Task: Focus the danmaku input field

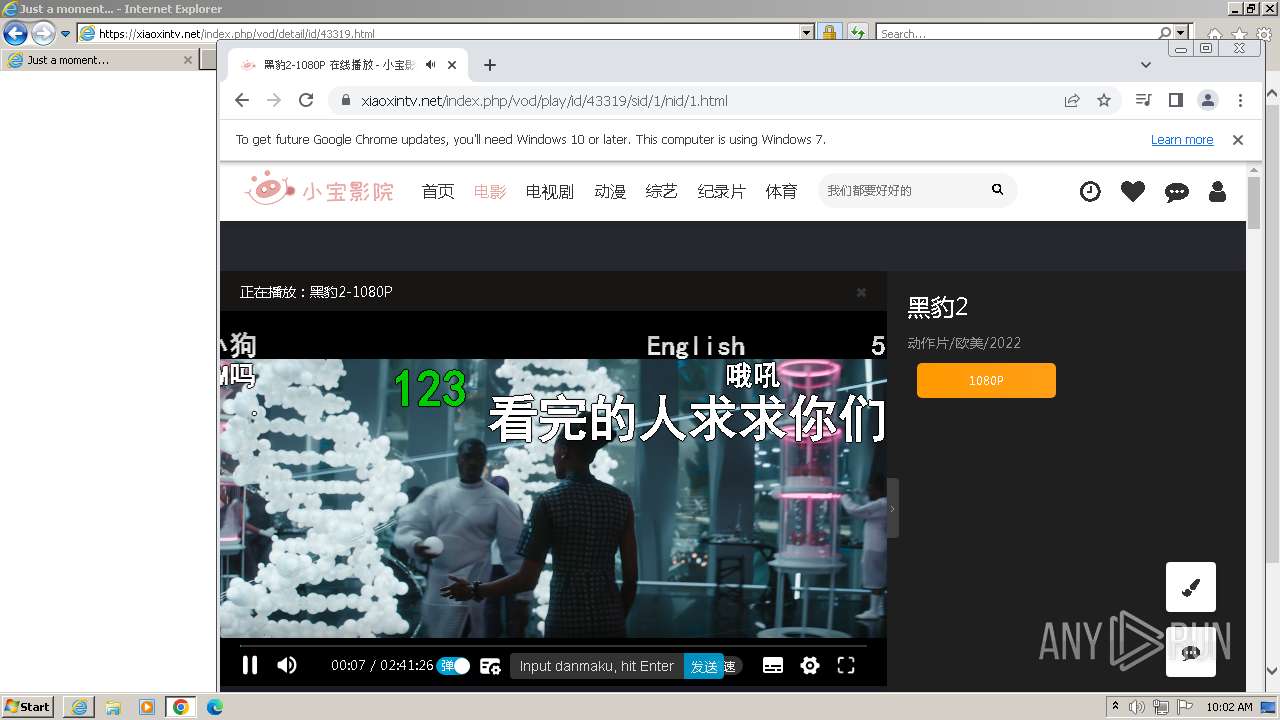Action: (x=597, y=666)
